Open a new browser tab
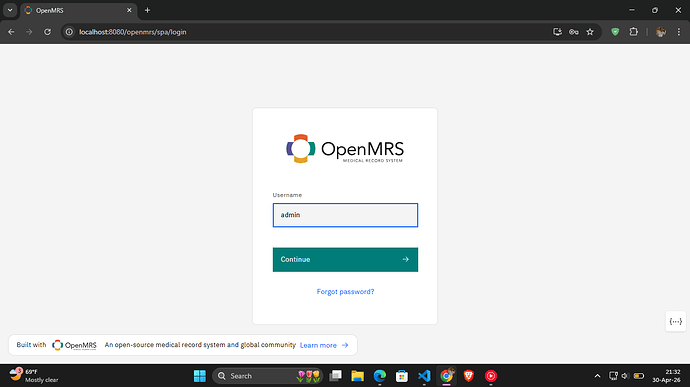The image size is (690, 387). point(147,10)
